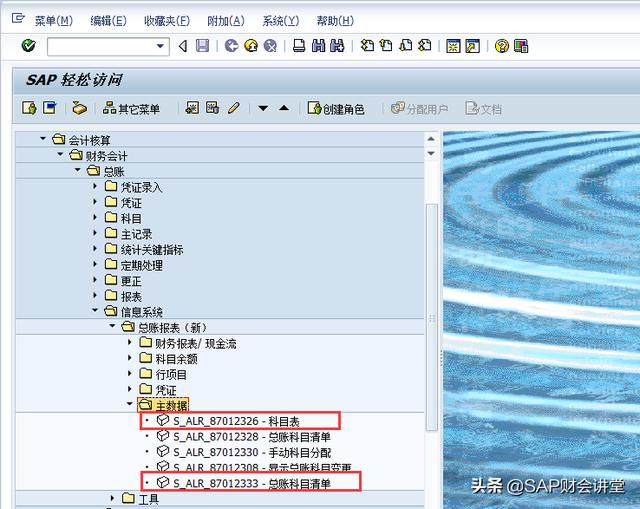Expand the 科目 folder
Screen dimensions: 640x509
(x=95, y=217)
